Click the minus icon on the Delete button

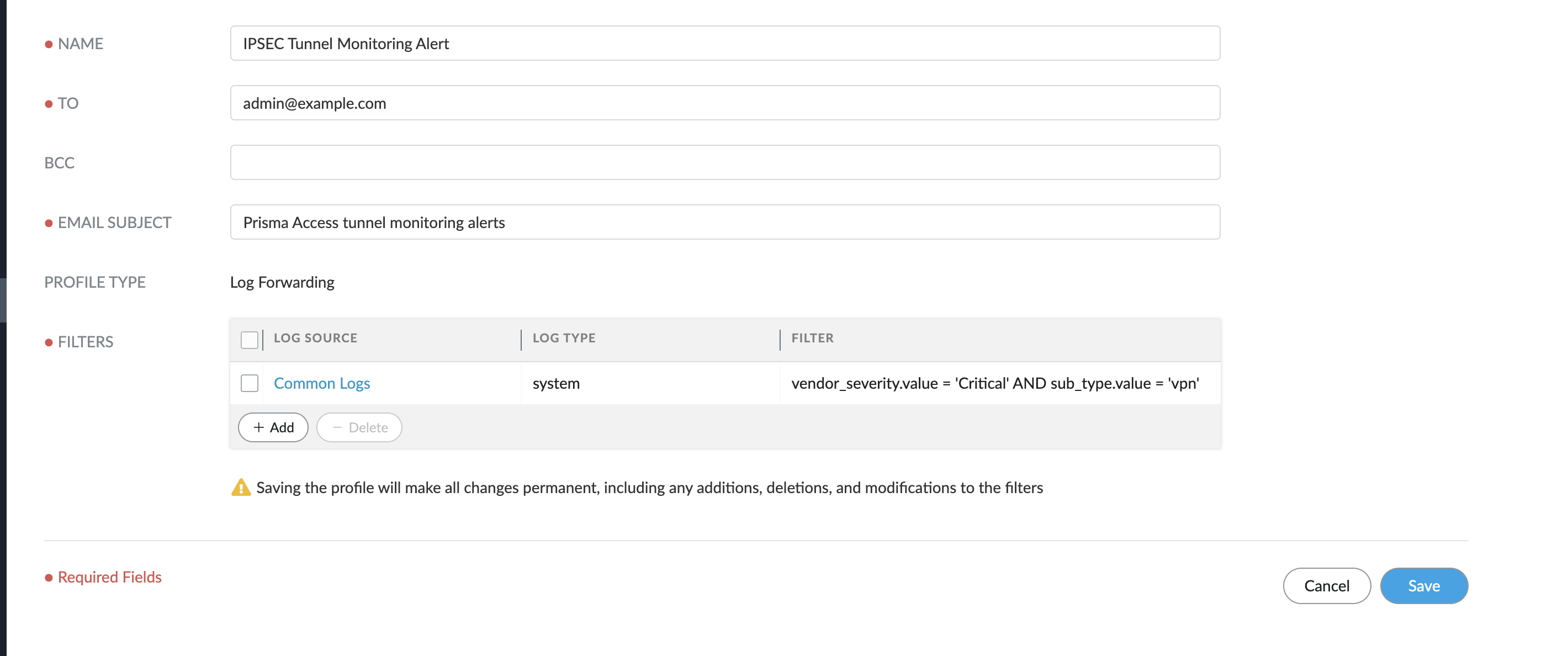[x=338, y=427]
